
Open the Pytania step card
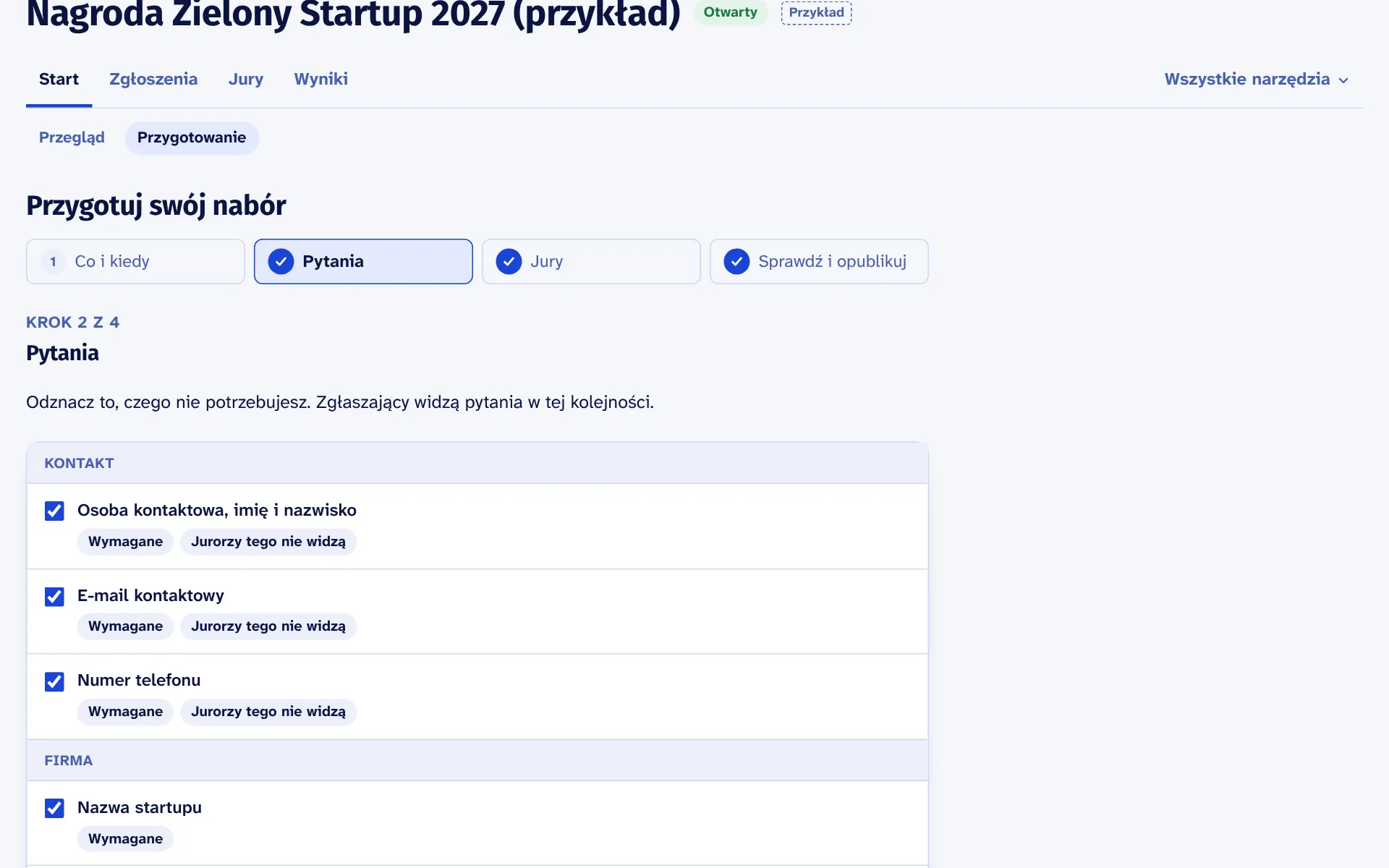(x=363, y=261)
